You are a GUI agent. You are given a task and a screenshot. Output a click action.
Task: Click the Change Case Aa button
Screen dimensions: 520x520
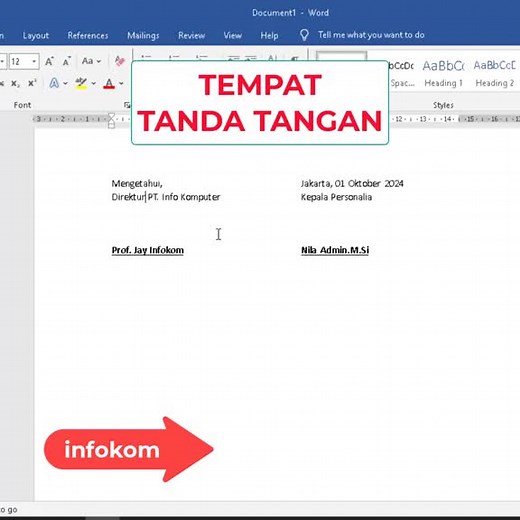click(87, 61)
